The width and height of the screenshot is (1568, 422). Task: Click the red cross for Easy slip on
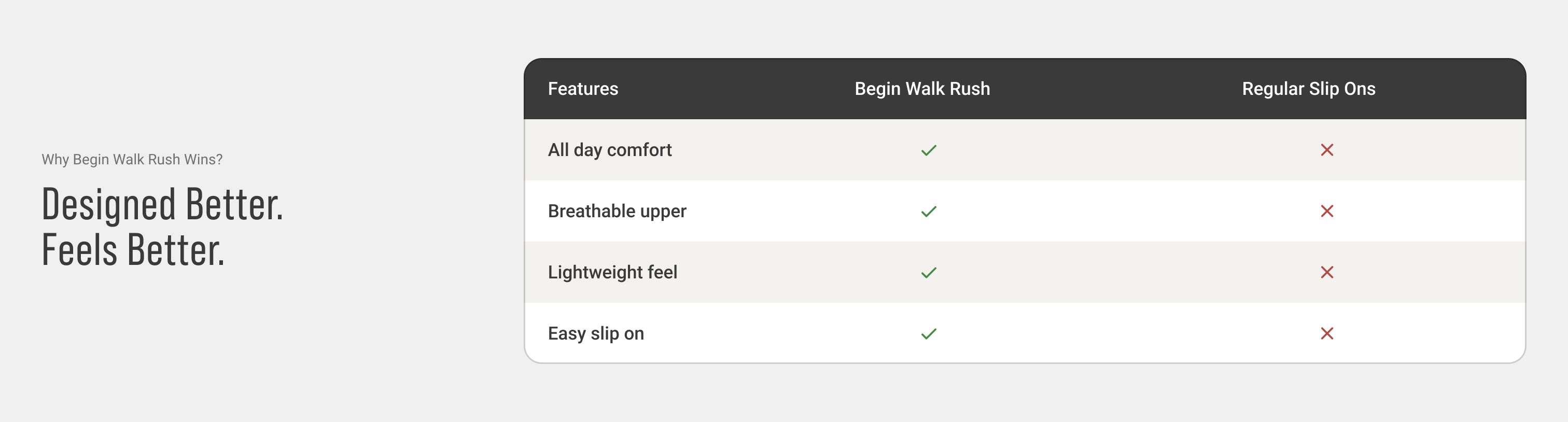coord(1326,334)
